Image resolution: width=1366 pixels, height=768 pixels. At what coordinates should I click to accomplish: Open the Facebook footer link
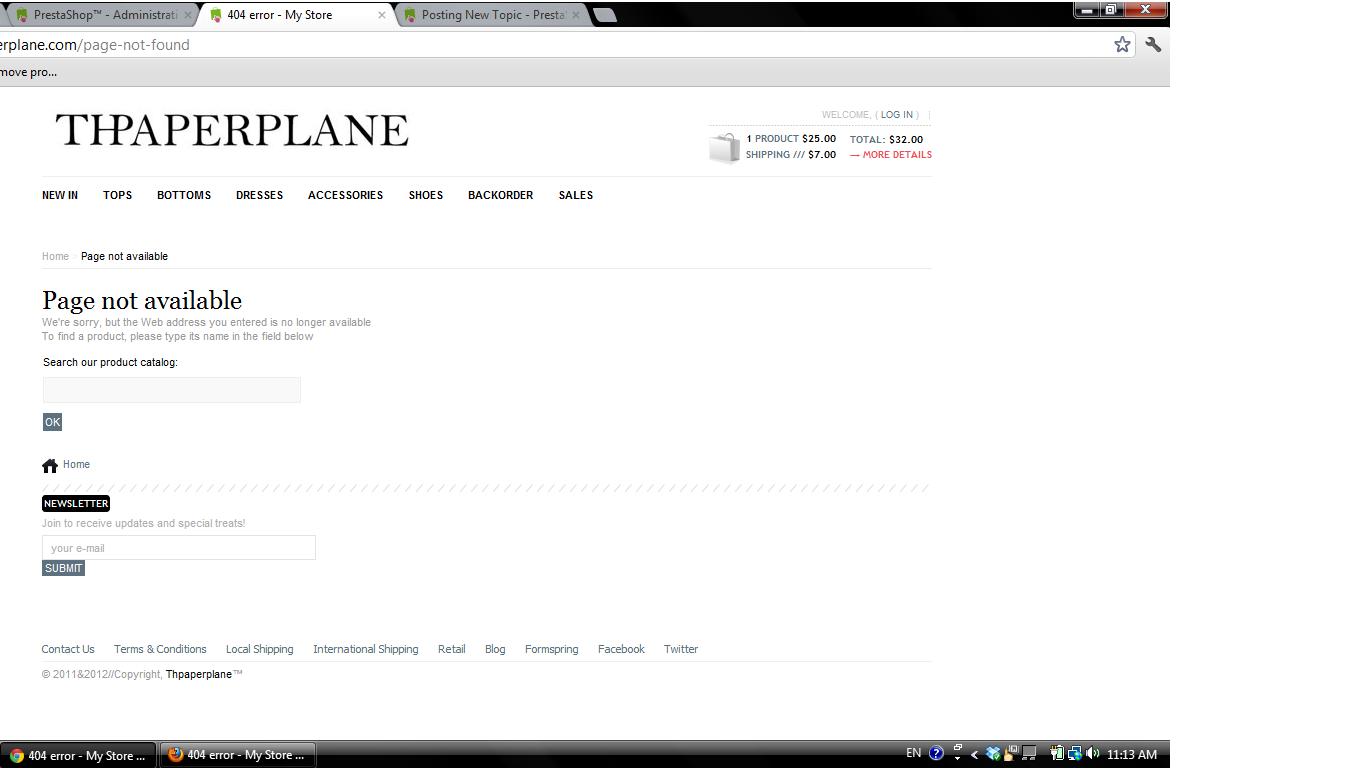click(621, 649)
